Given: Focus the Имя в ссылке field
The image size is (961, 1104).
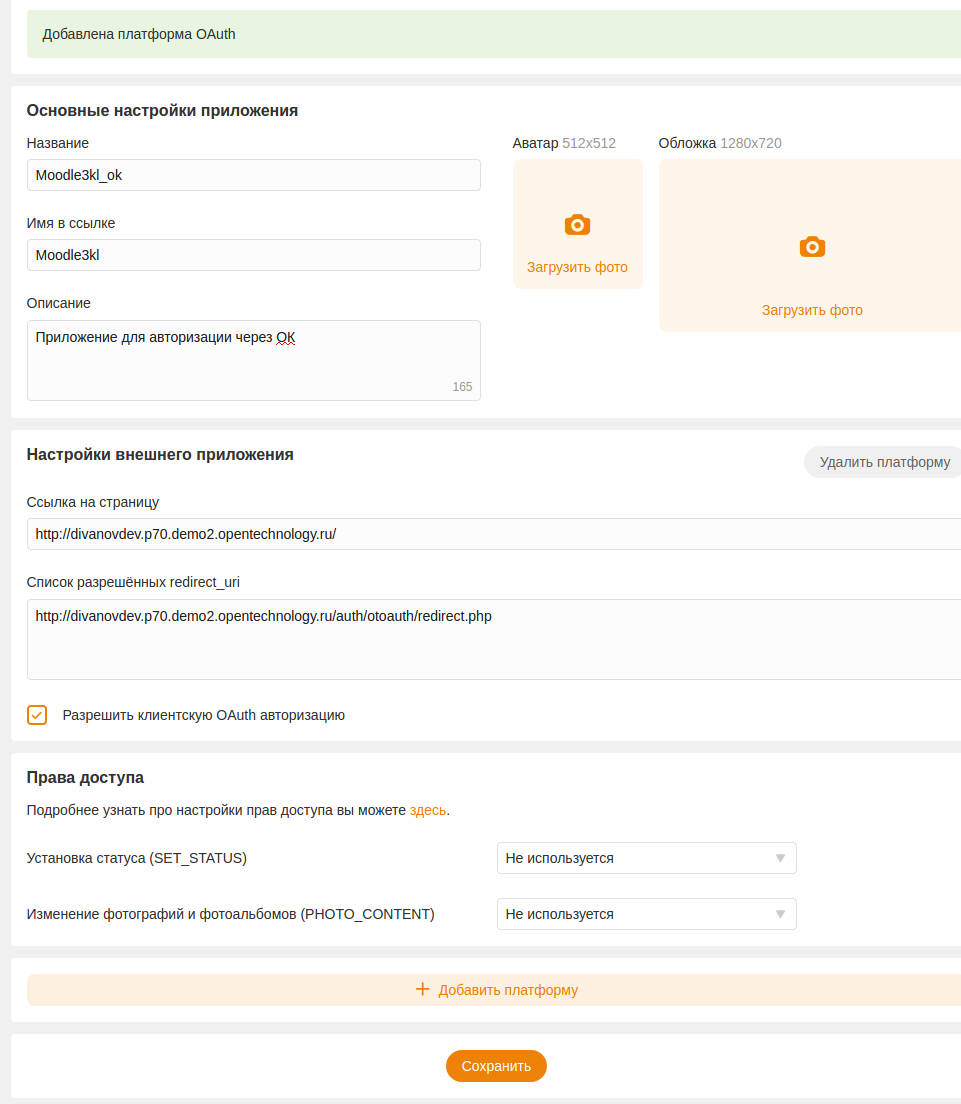Looking at the screenshot, I should click(253, 255).
